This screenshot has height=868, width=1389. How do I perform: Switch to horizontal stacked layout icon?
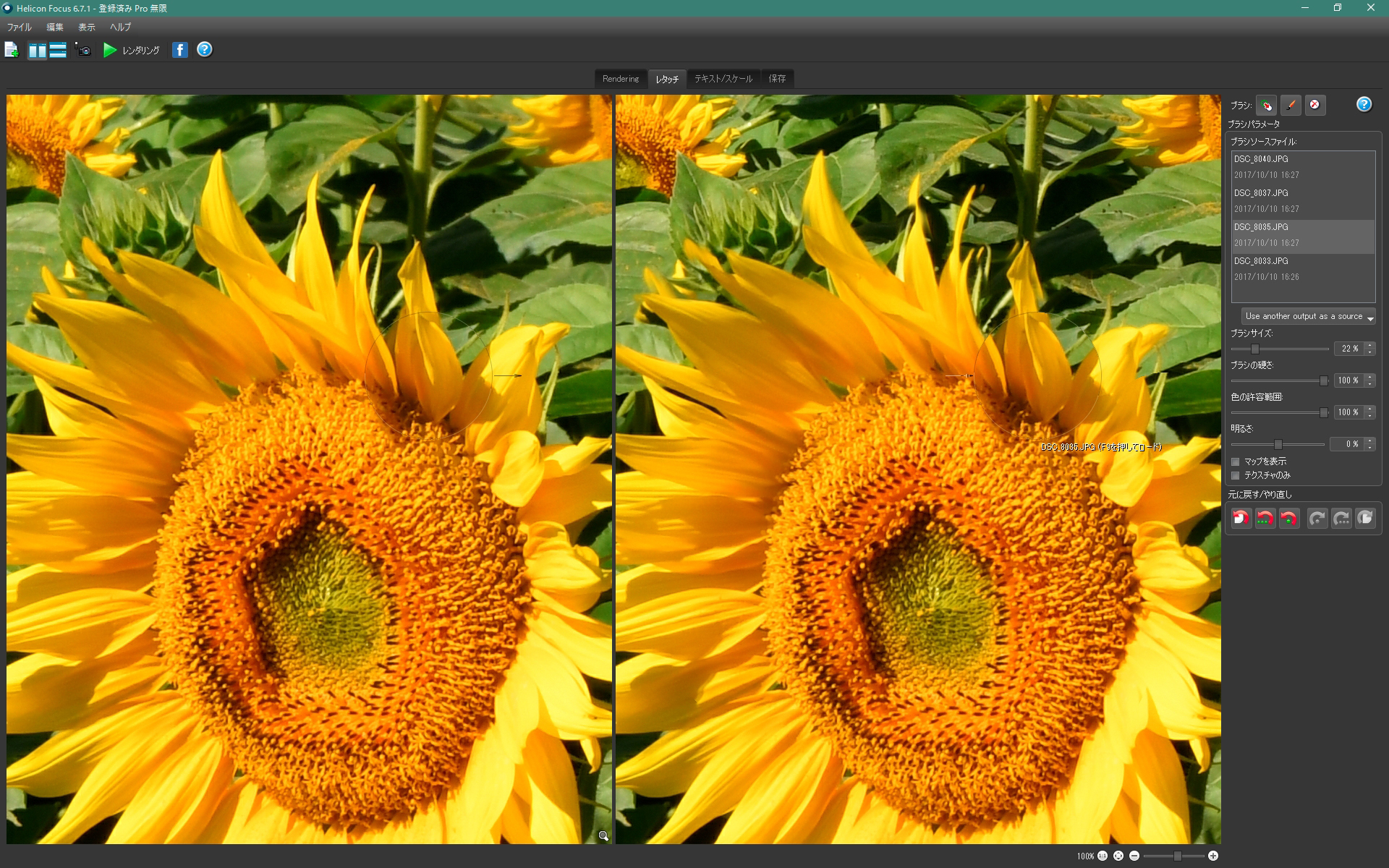tap(59, 50)
